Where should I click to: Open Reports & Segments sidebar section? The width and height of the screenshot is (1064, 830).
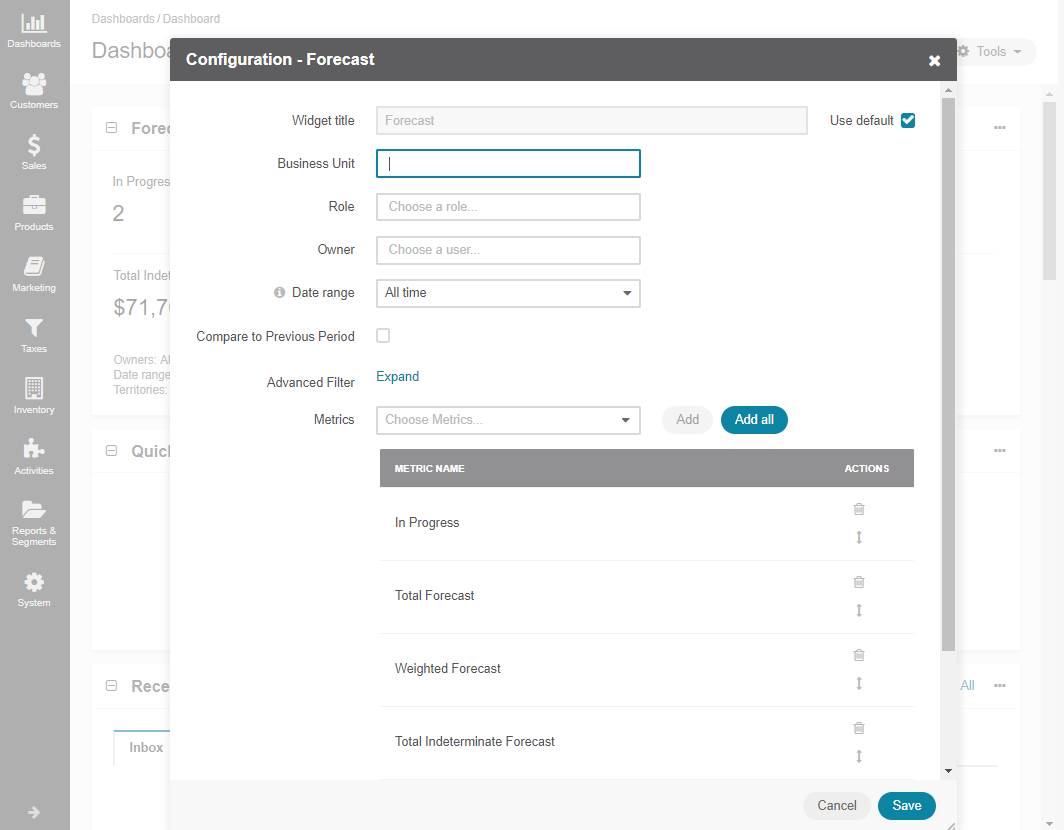[x=34, y=523]
